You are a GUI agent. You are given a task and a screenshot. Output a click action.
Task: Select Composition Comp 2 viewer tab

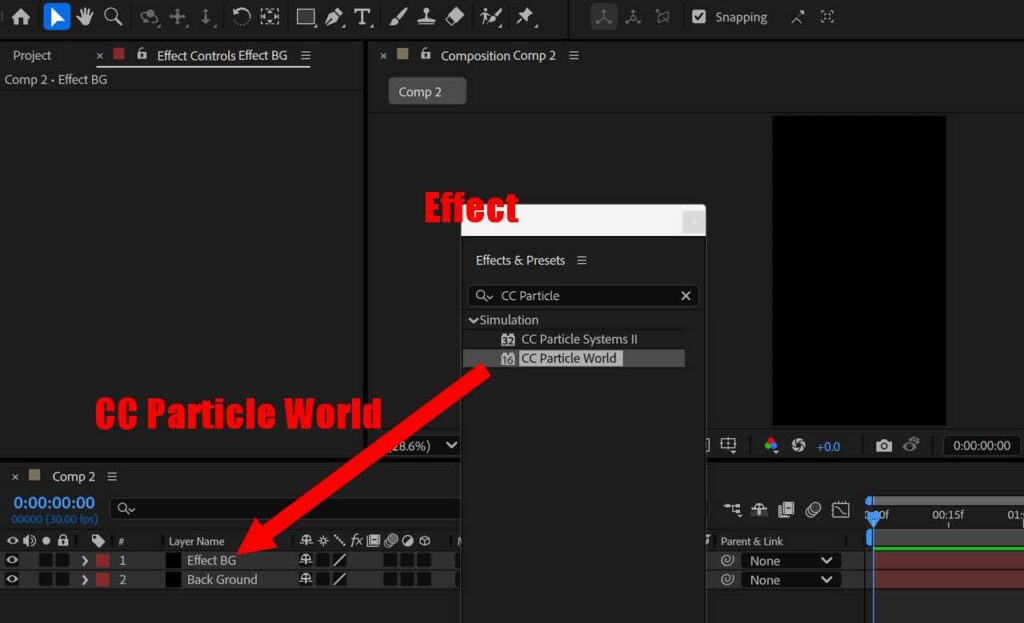click(498, 56)
